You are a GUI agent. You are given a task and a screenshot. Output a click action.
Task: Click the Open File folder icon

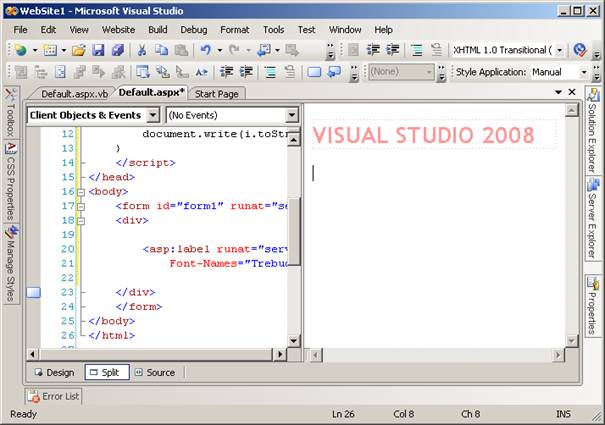tap(78, 50)
